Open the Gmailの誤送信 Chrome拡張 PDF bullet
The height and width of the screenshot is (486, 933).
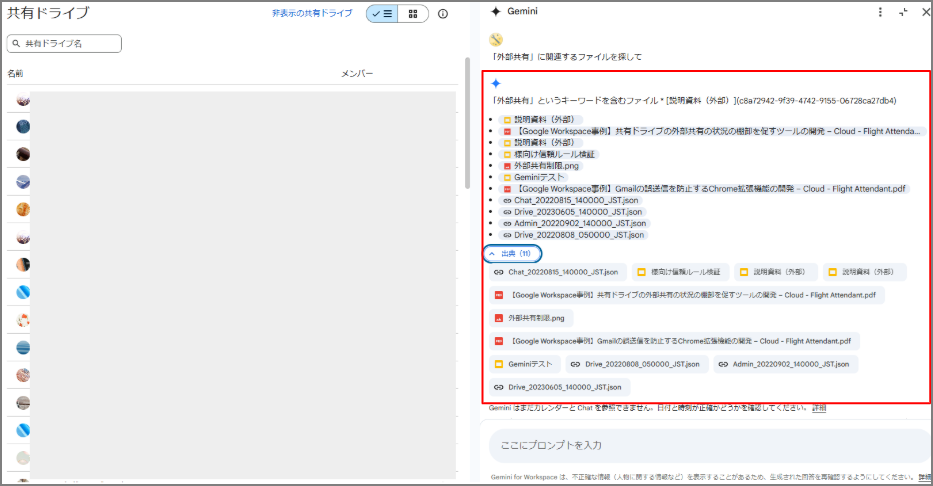[704, 189]
